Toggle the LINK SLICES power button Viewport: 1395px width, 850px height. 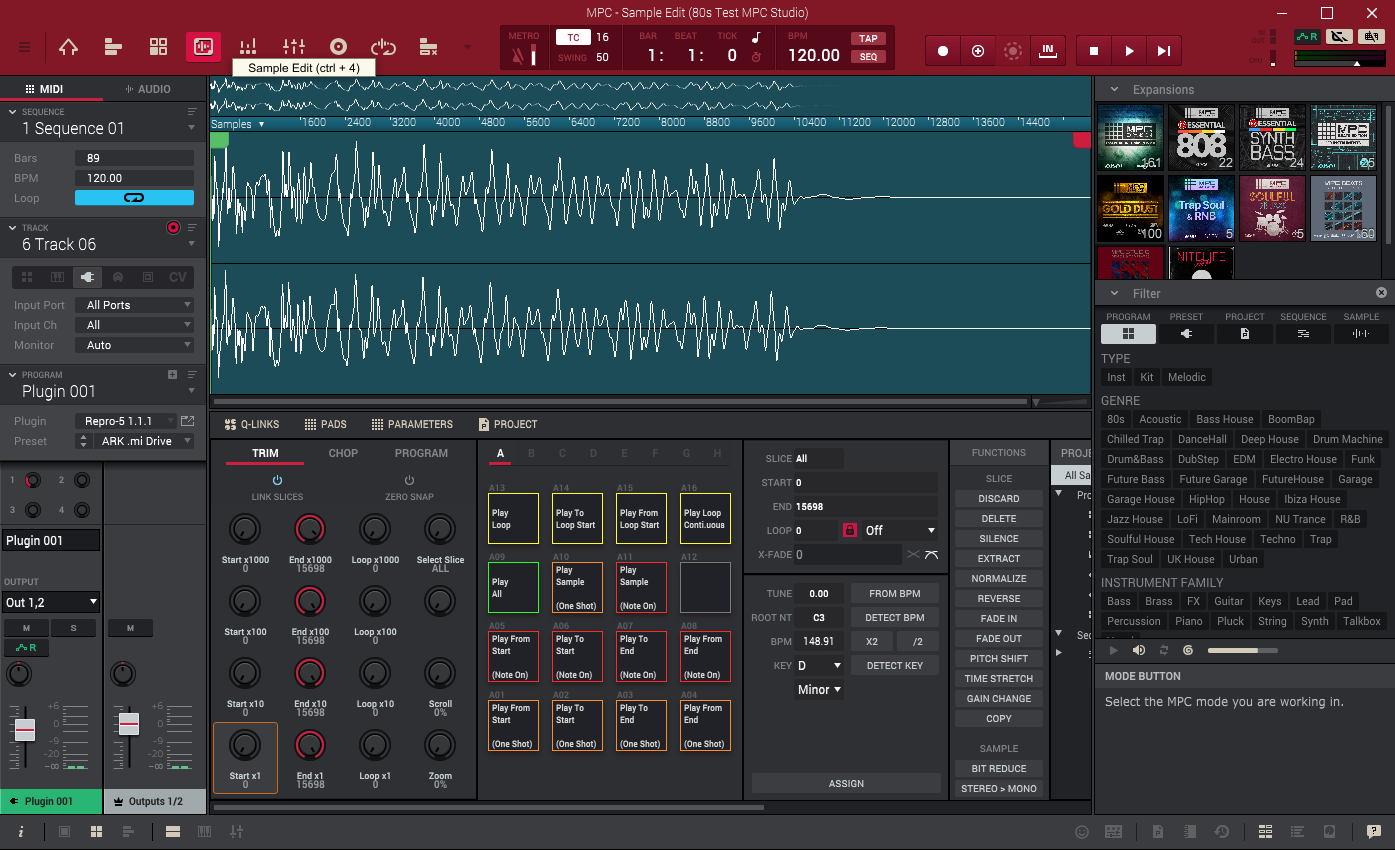click(277, 481)
